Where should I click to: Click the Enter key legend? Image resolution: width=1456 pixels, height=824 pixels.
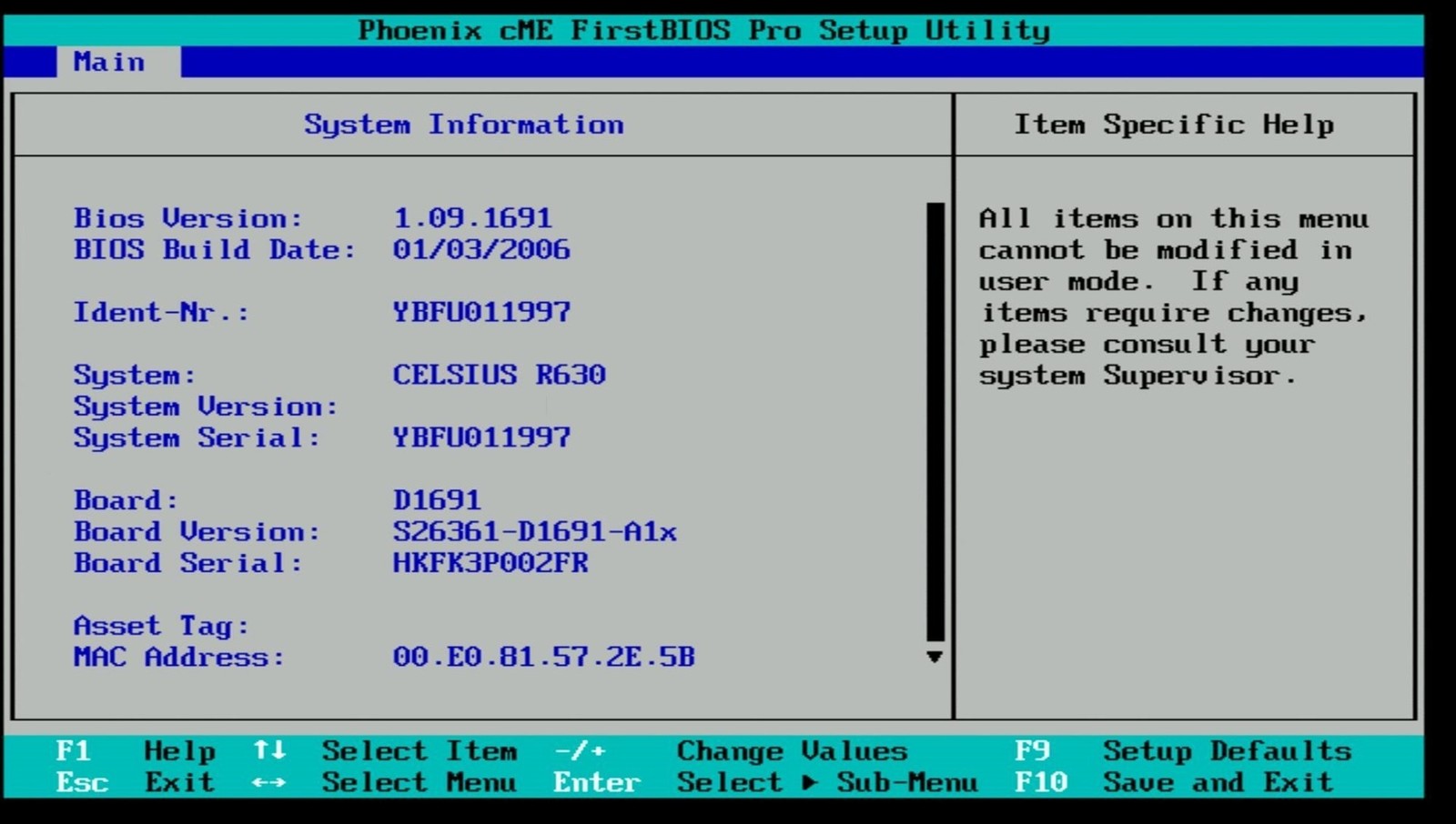[x=597, y=782]
